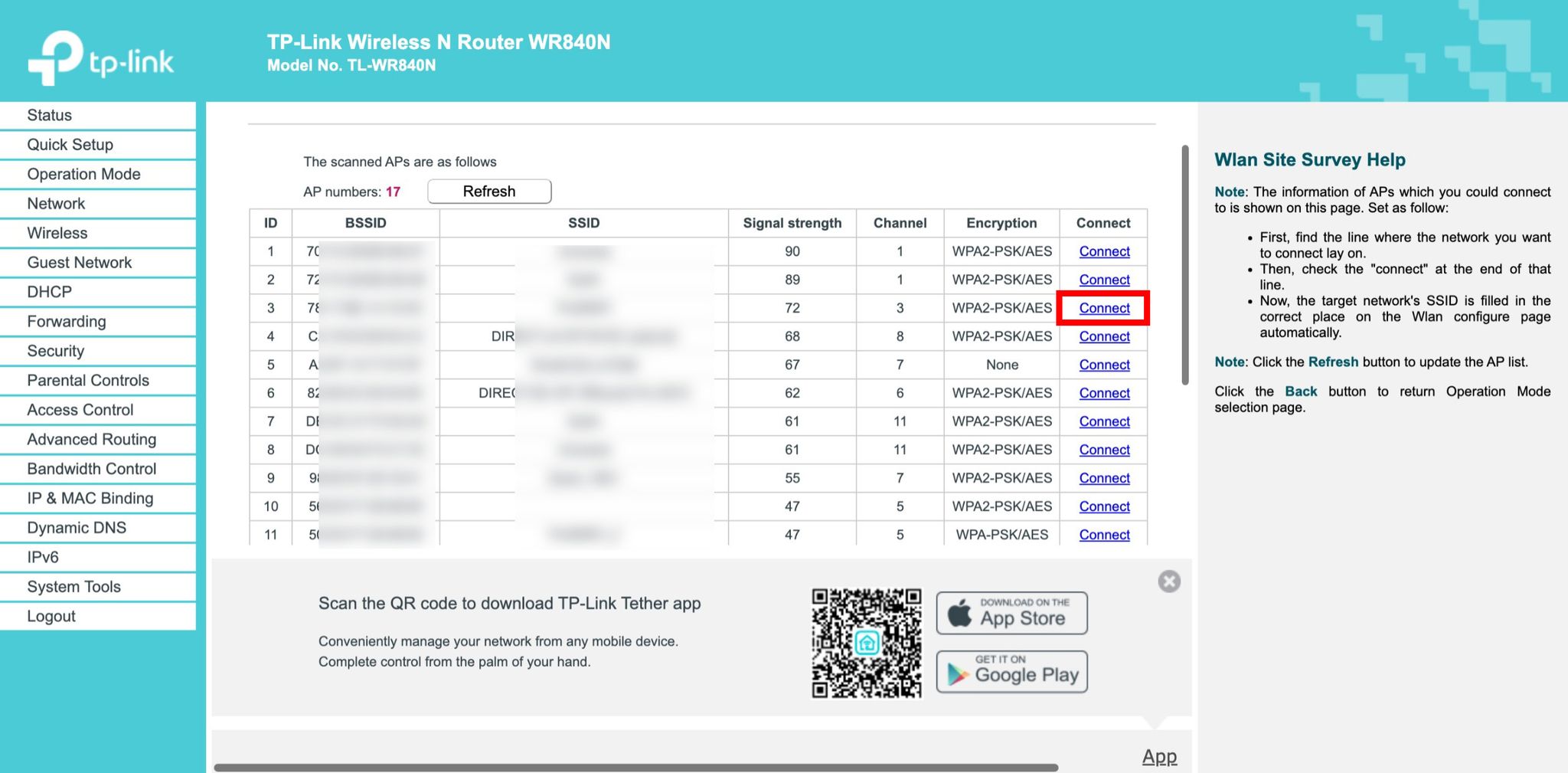Close the Tether app banner

(x=1169, y=581)
